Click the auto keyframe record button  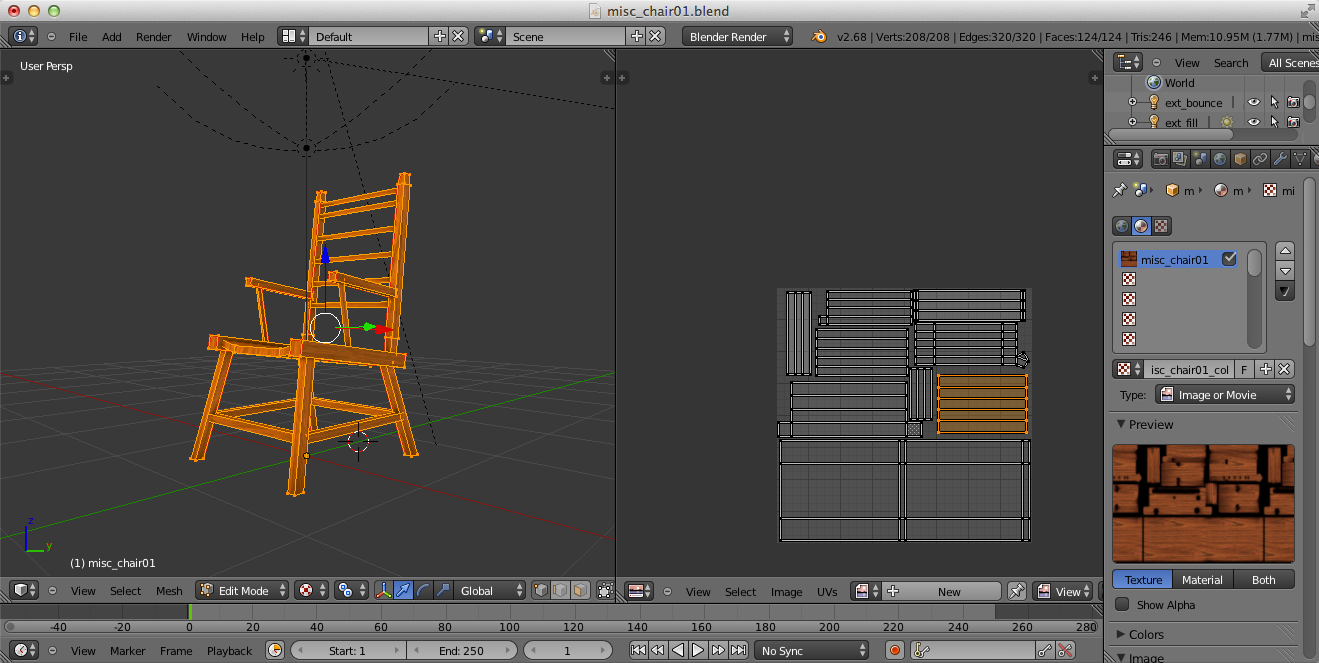[895, 650]
